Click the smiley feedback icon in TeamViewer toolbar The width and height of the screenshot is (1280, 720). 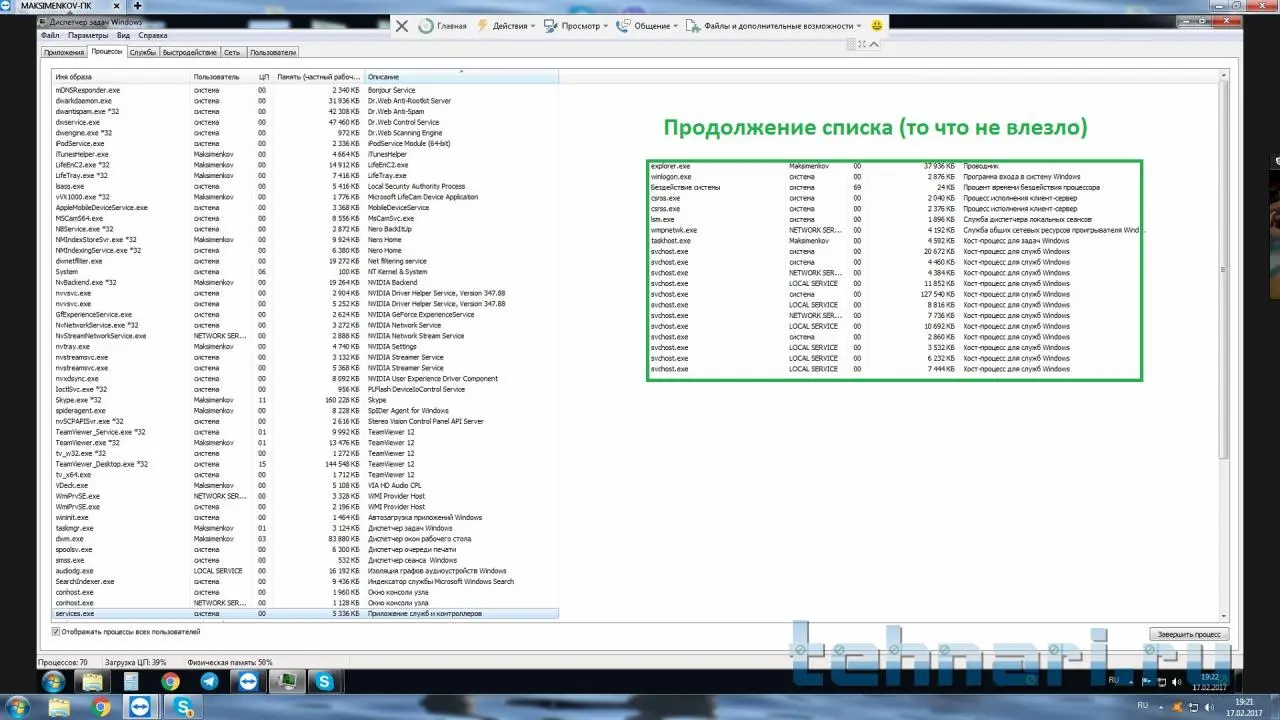pyautogui.click(x=877, y=25)
